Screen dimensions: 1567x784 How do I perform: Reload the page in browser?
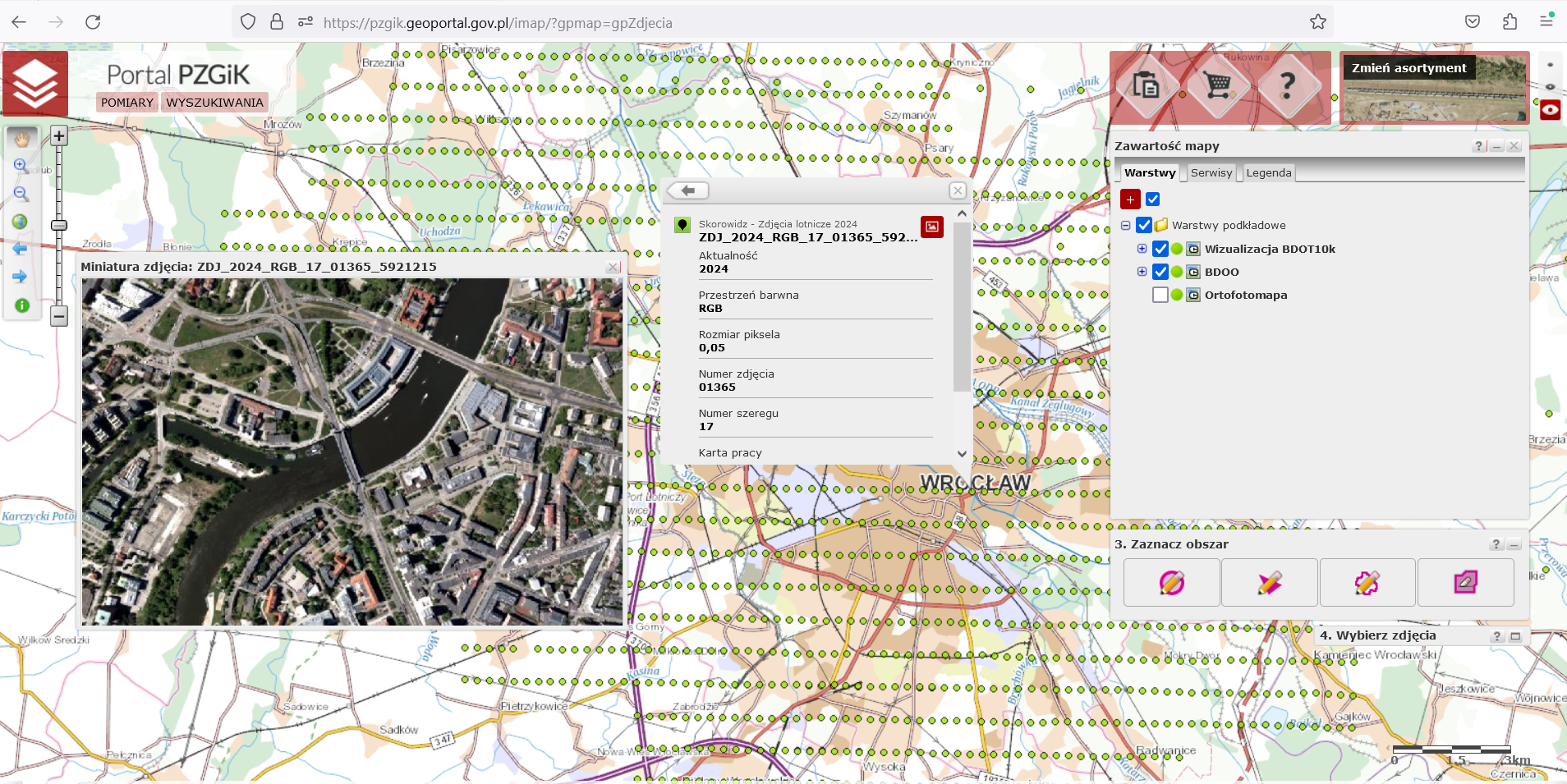93,22
